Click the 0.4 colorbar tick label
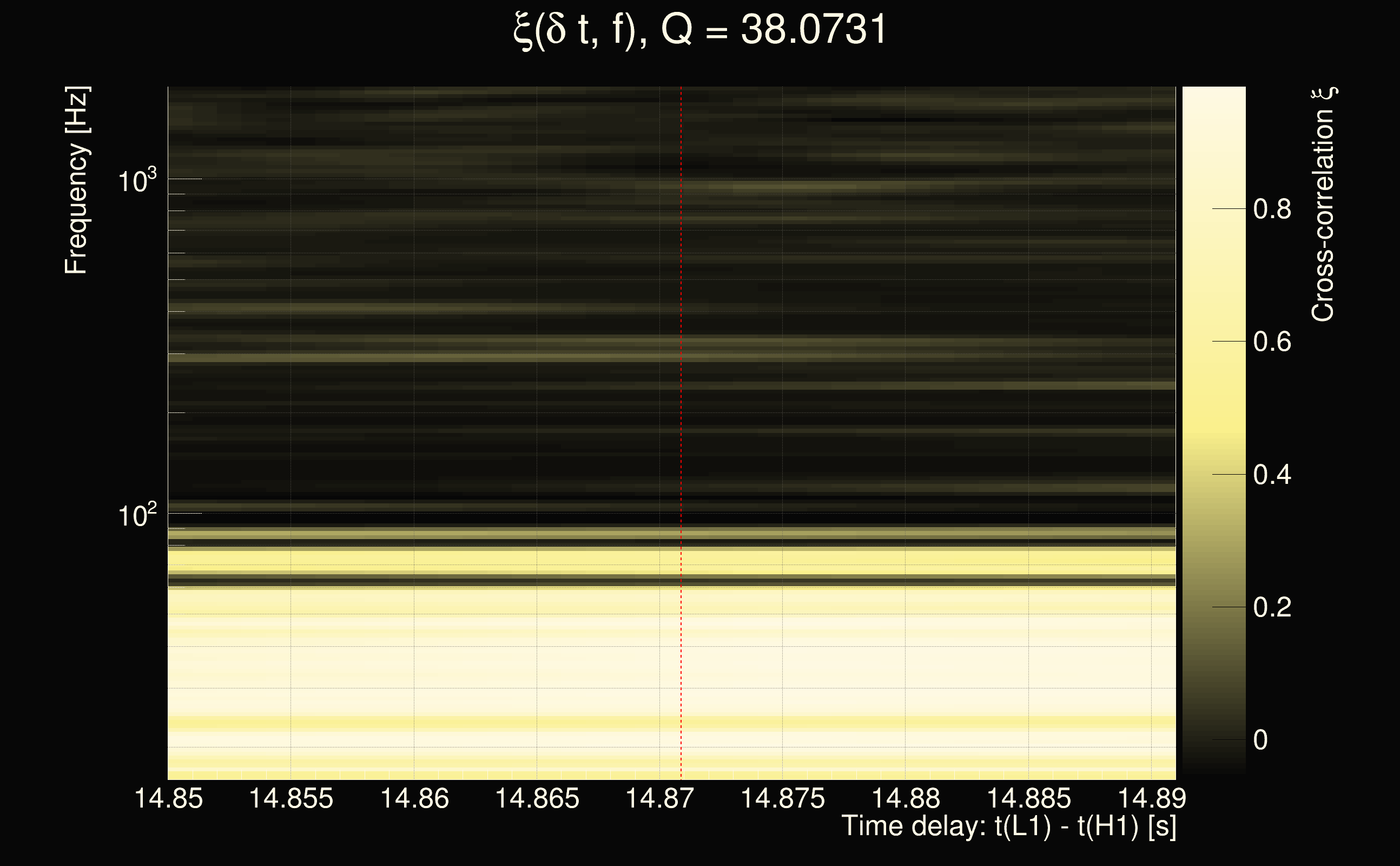1400x866 pixels. 1272,475
